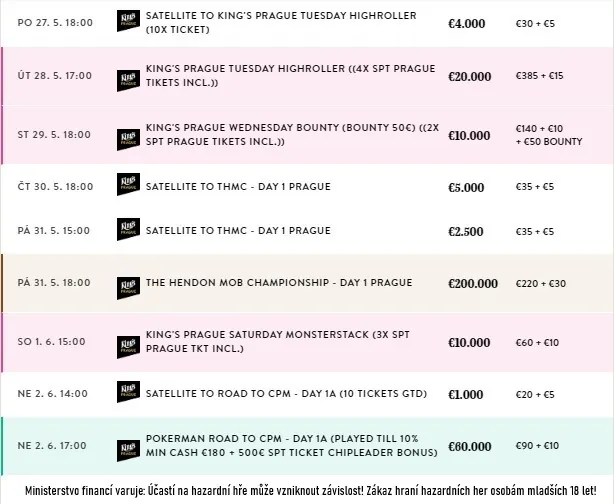The image size is (614, 504).
Task: Click King's logo beside Hendon Mob Championship
Action: tap(128, 283)
